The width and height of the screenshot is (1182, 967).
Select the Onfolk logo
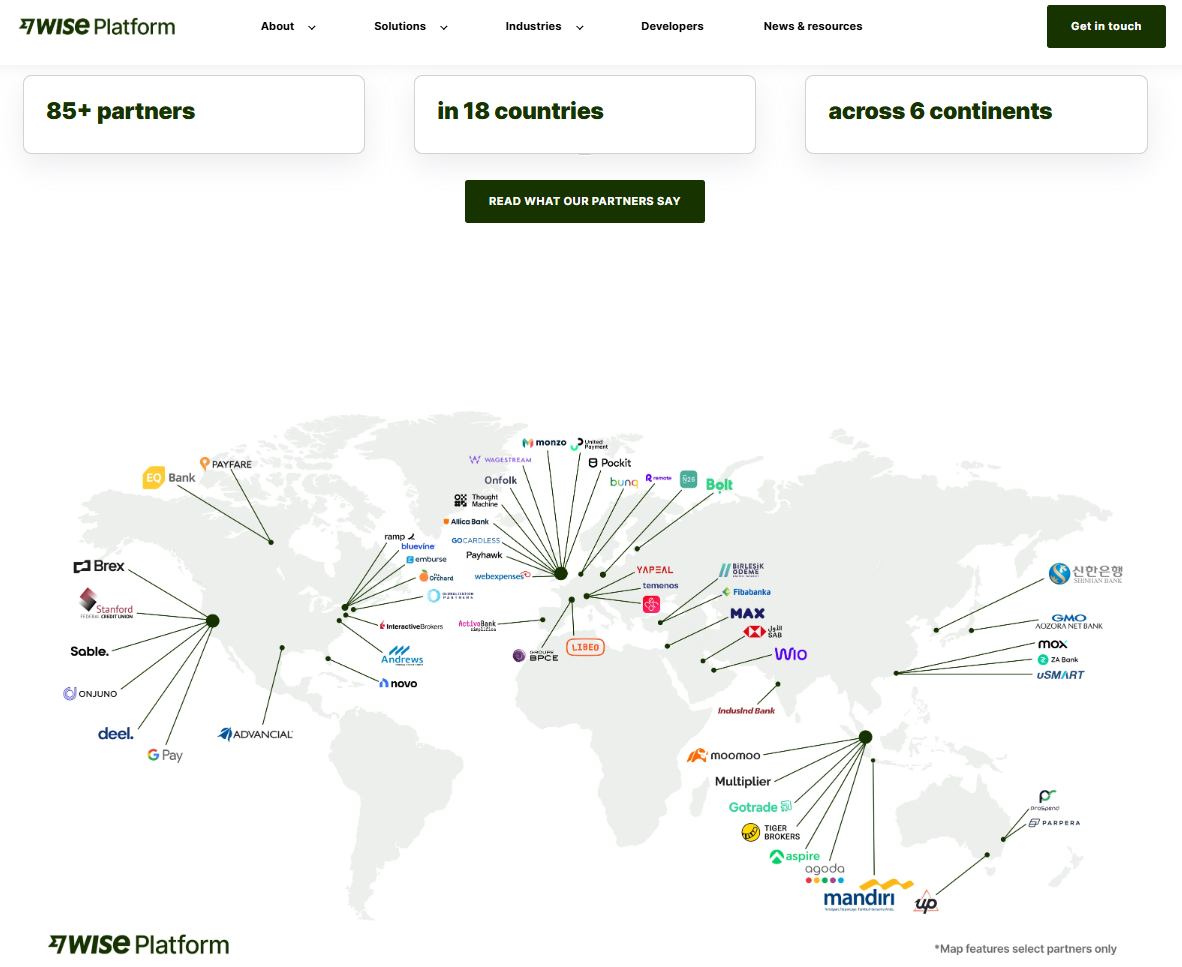click(501, 480)
